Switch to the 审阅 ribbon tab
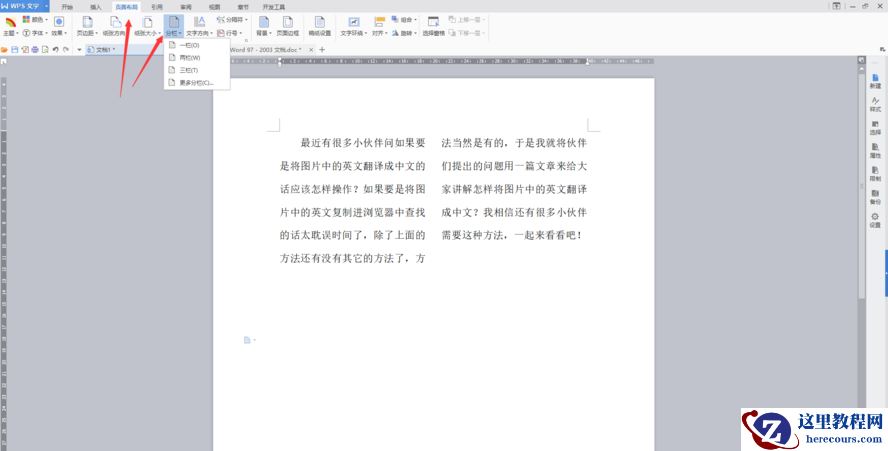The height and width of the screenshot is (451, 888). pos(186,7)
